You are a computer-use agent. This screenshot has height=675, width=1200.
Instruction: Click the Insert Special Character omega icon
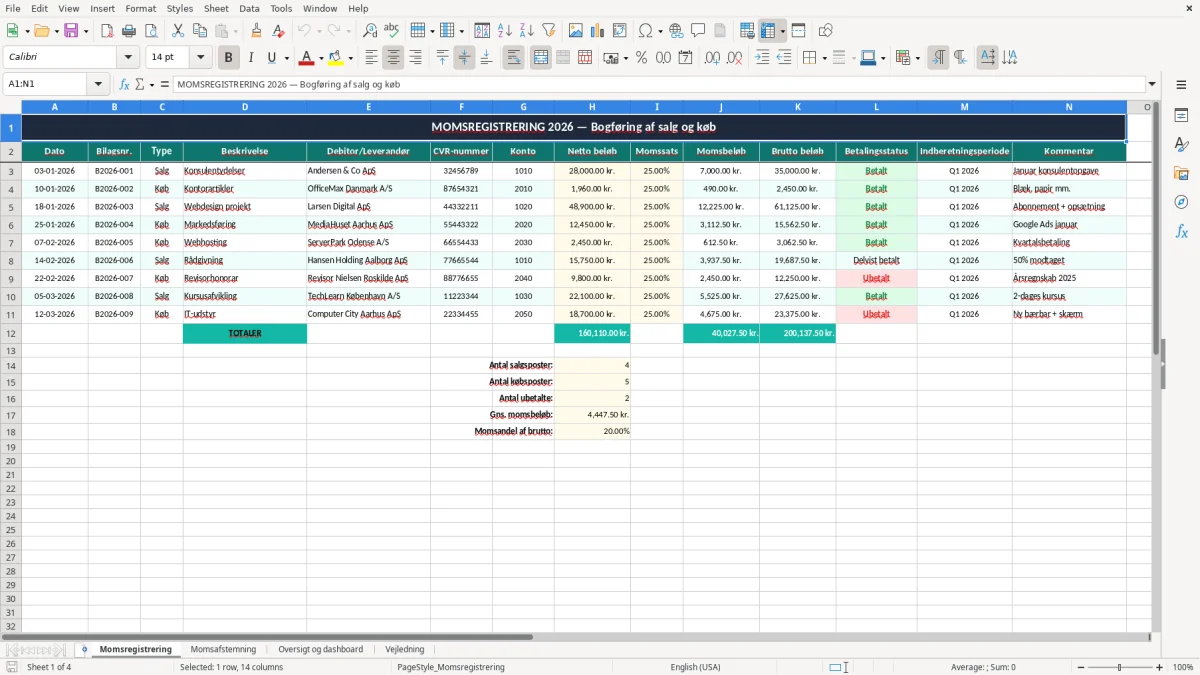click(x=646, y=31)
